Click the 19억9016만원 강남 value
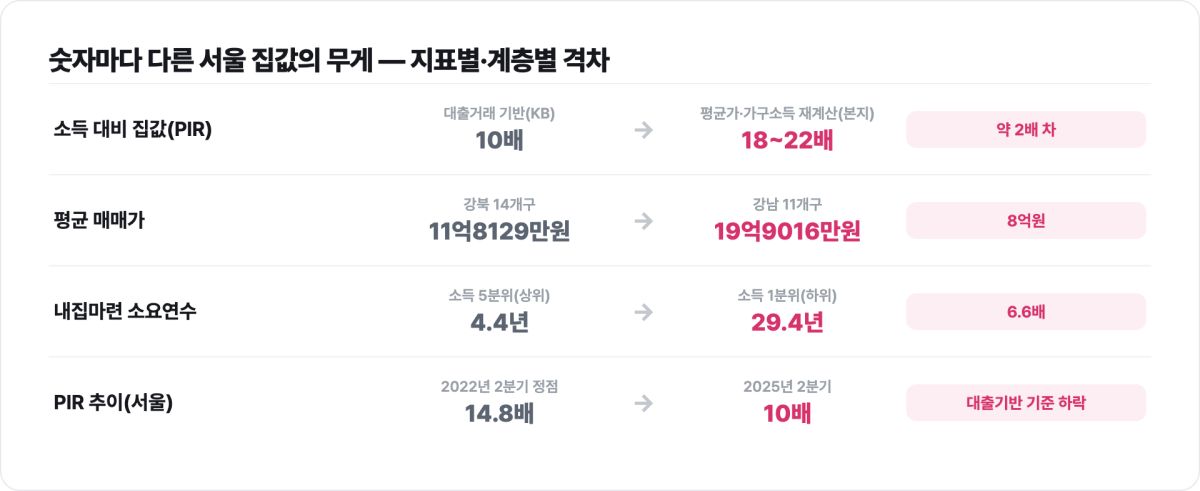This screenshot has height=491, width=1200. coord(787,231)
